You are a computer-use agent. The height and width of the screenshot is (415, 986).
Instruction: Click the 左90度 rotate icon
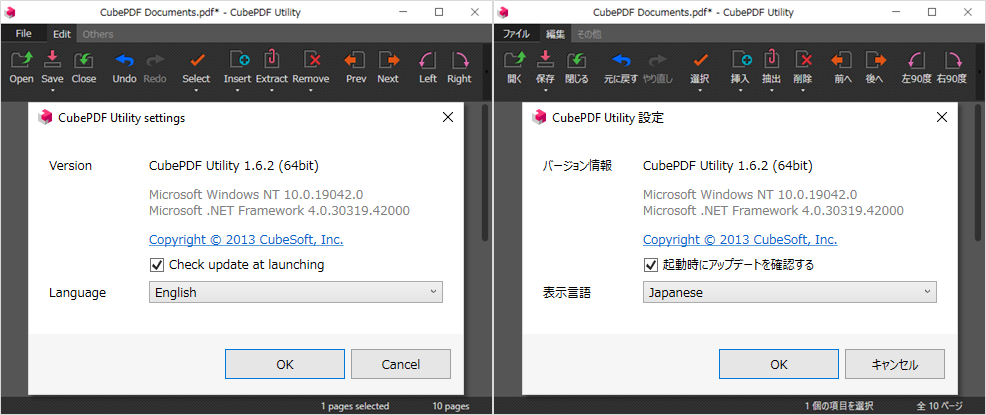pyautogui.click(x=916, y=60)
